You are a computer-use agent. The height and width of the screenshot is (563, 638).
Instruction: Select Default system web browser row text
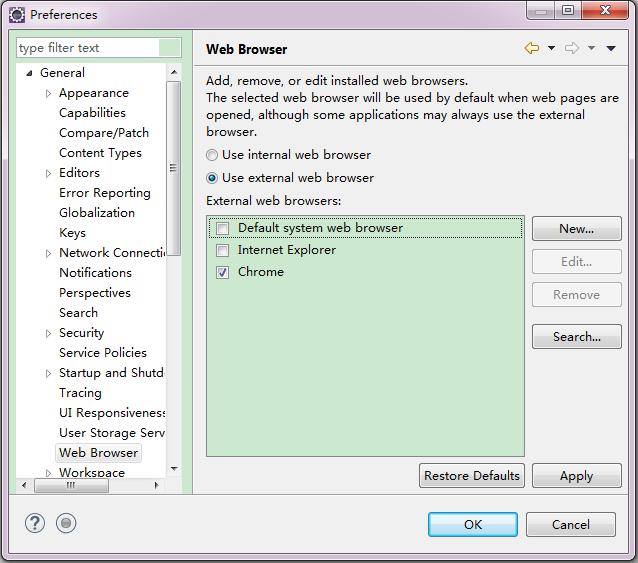coord(320,228)
